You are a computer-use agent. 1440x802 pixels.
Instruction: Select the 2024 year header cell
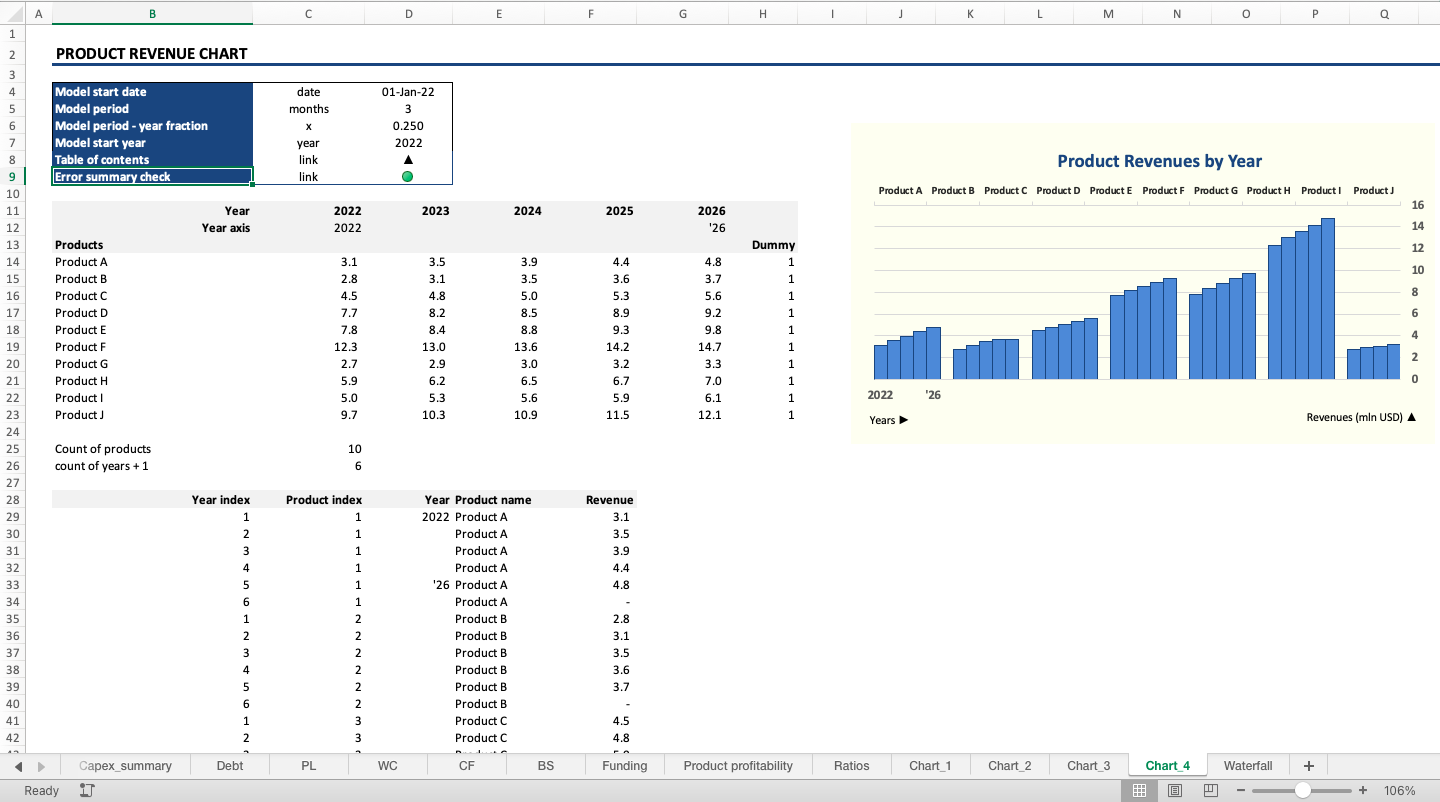499,211
